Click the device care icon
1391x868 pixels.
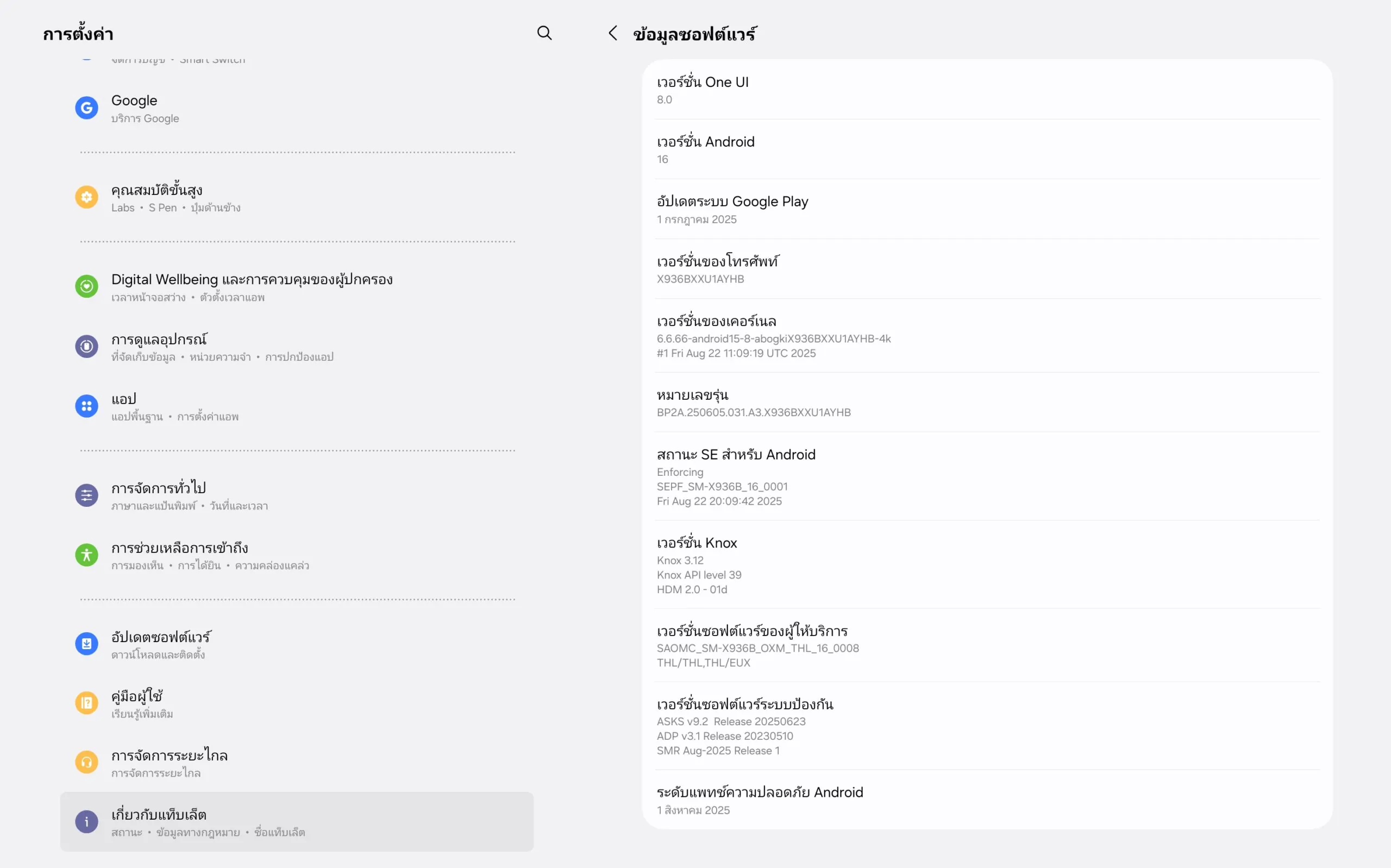pyautogui.click(x=87, y=346)
